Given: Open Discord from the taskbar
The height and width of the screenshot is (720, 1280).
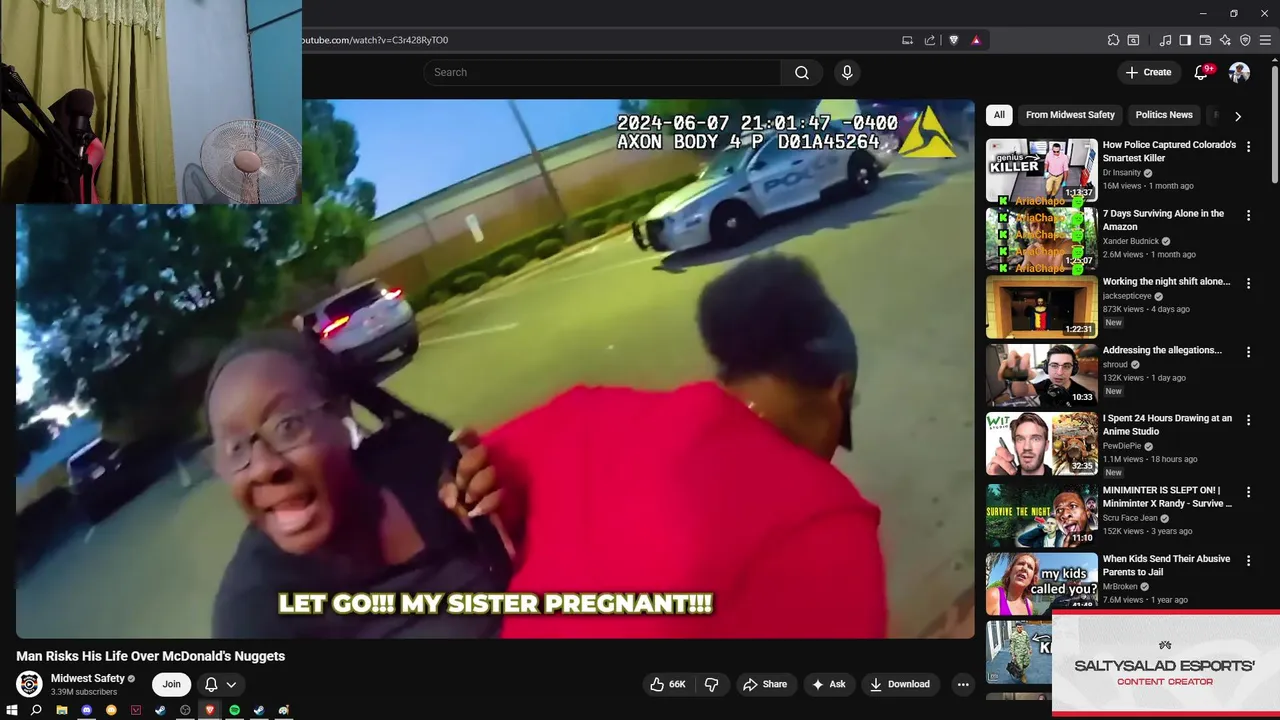Looking at the screenshot, I should 86,710.
